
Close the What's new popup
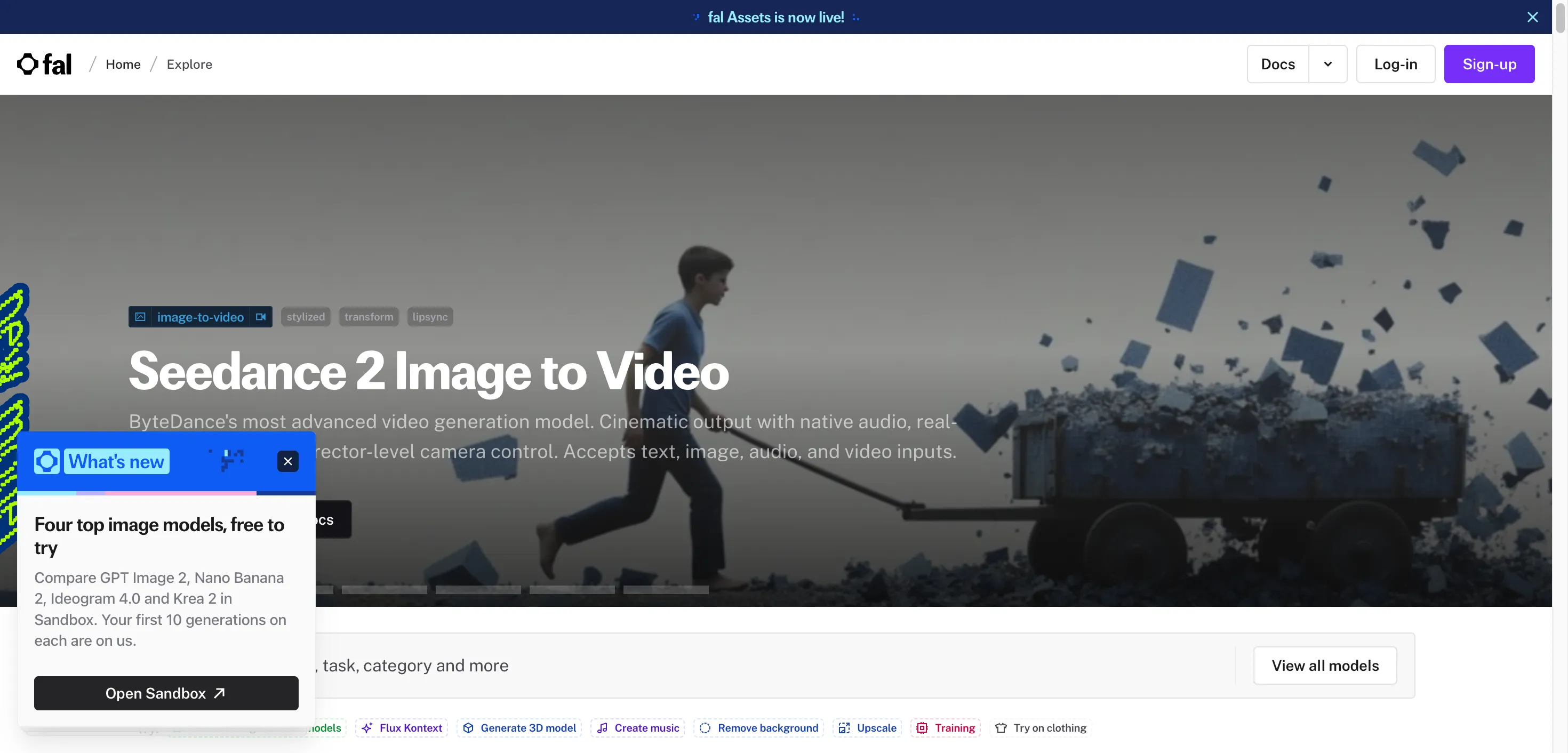point(288,461)
